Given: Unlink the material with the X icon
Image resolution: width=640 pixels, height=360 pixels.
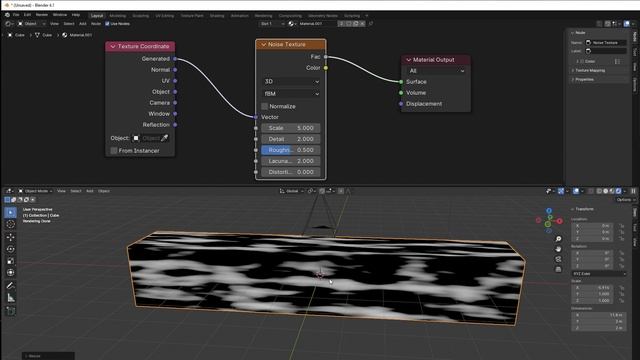Looking at the screenshot, I should click(x=362, y=24).
